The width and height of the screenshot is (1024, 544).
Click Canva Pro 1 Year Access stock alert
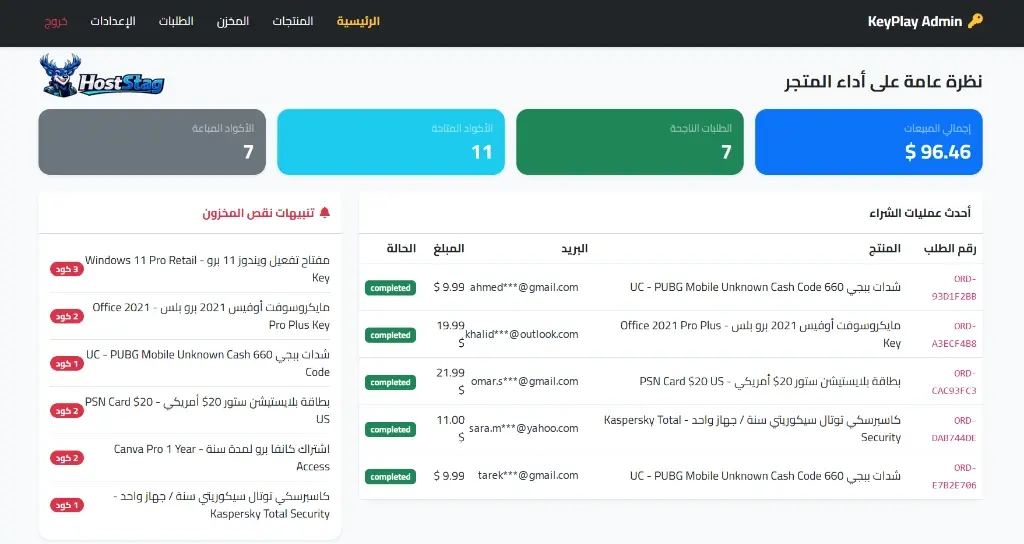221,457
